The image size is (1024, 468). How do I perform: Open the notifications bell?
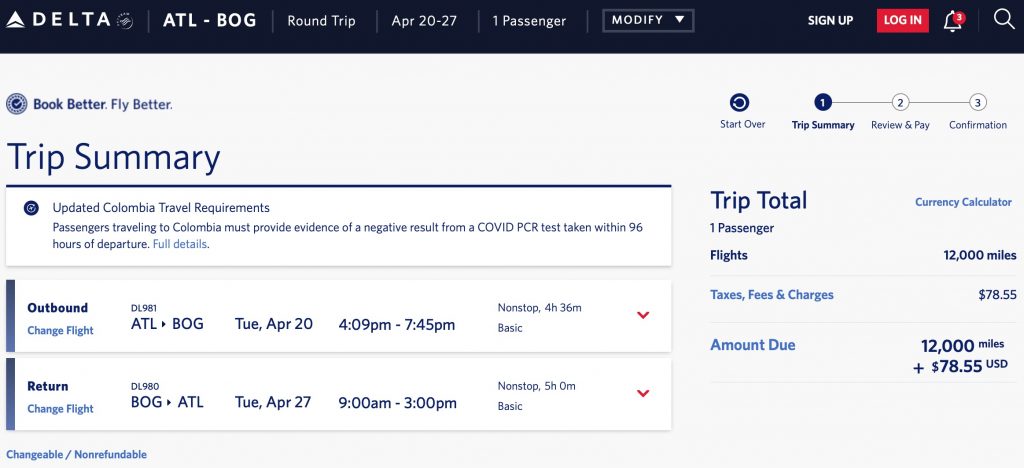click(952, 21)
